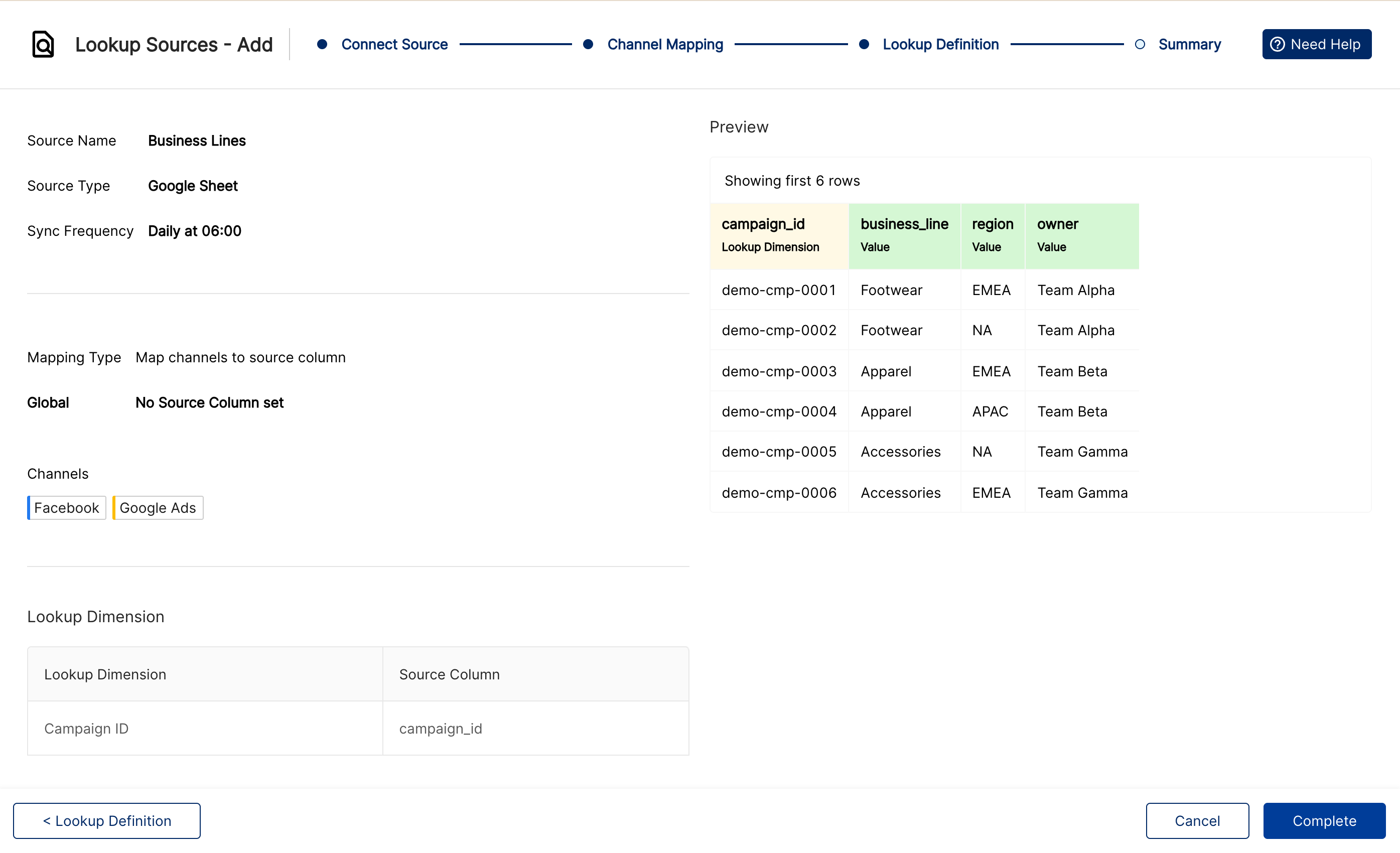Select the Google Ads channel tag

click(158, 507)
